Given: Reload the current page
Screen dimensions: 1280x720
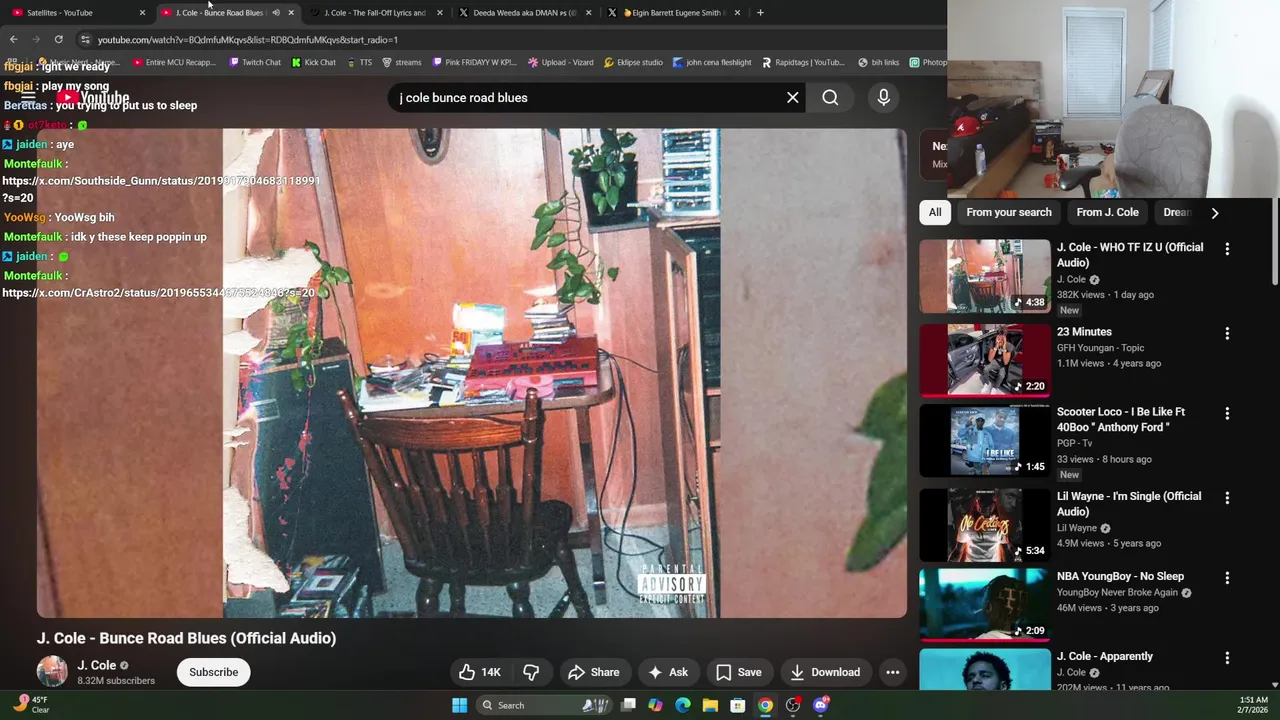Looking at the screenshot, I should (58, 39).
